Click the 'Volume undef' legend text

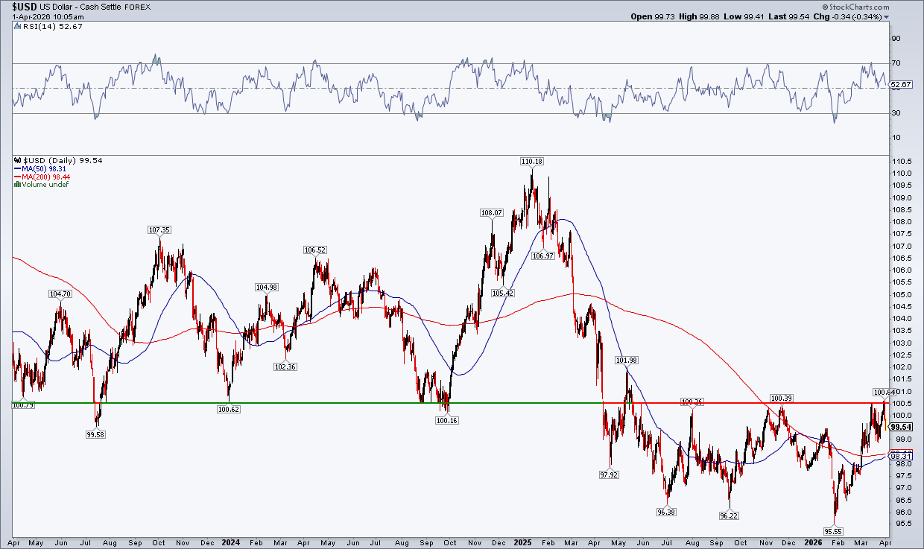[45, 185]
